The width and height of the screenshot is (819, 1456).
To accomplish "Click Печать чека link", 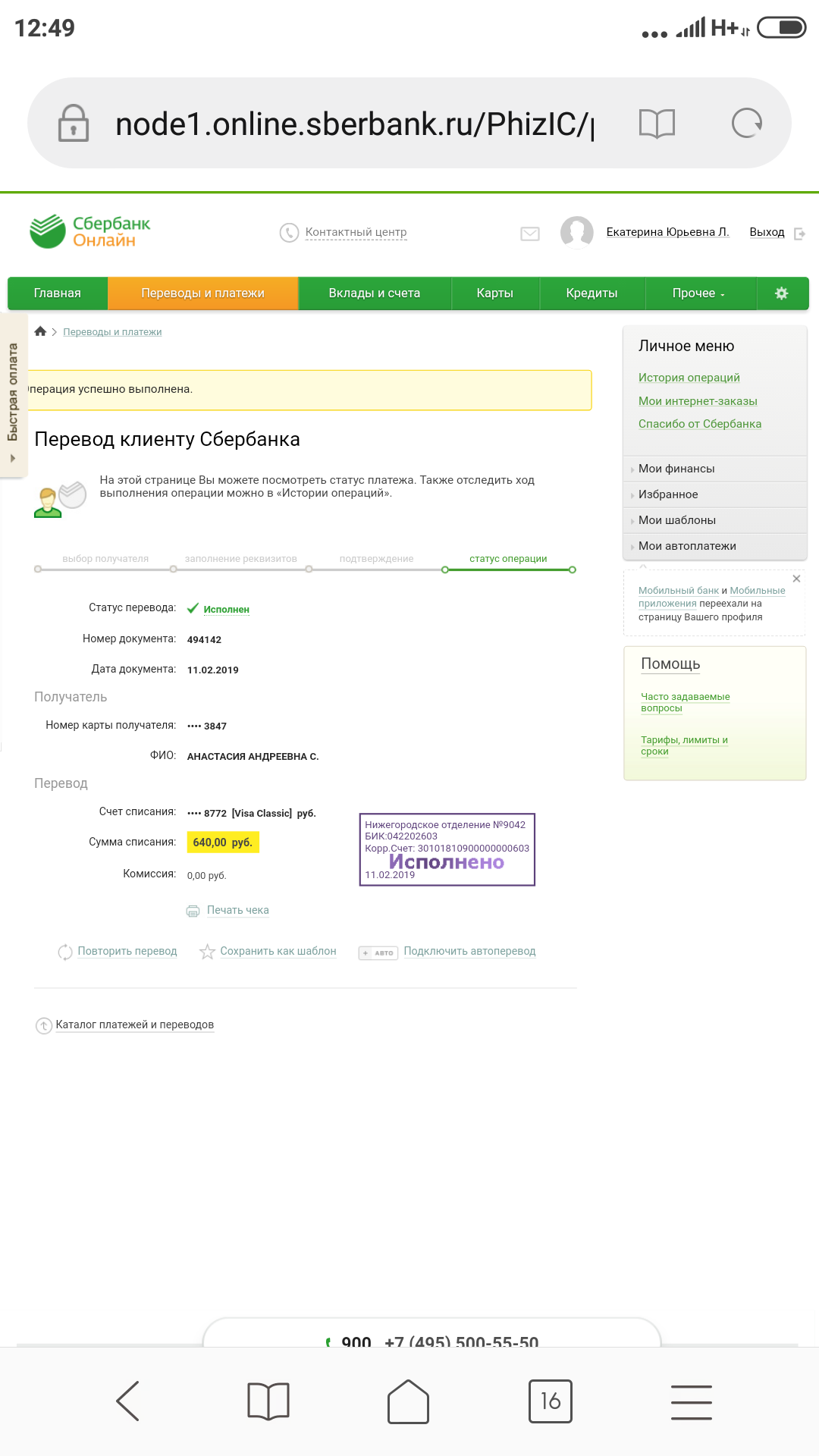I will coord(238,910).
